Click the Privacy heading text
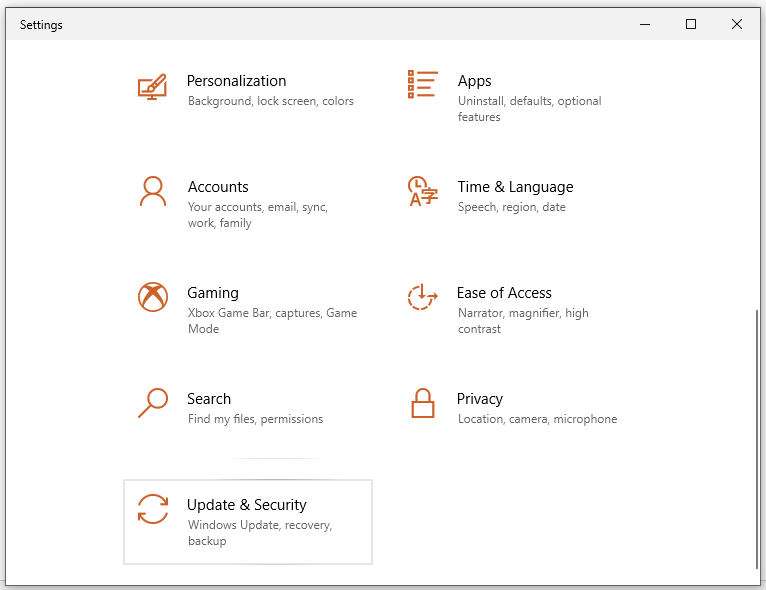The image size is (766, 590). click(x=480, y=399)
